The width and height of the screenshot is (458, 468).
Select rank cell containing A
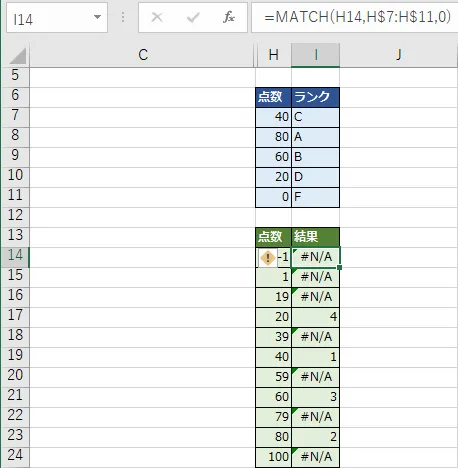pyautogui.click(x=316, y=137)
